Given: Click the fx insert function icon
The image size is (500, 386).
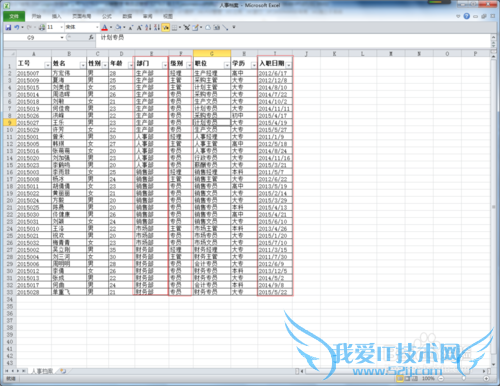Looking at the screenshot, I should click(91, 38).
